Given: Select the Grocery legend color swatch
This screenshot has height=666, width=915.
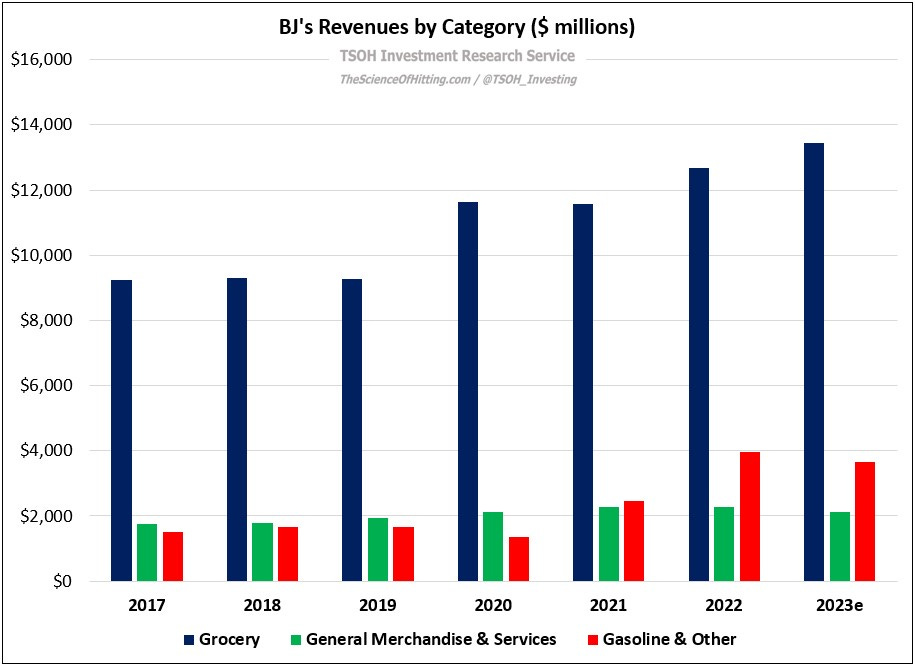Looking at the screenshot, I should tap(188, 640).
